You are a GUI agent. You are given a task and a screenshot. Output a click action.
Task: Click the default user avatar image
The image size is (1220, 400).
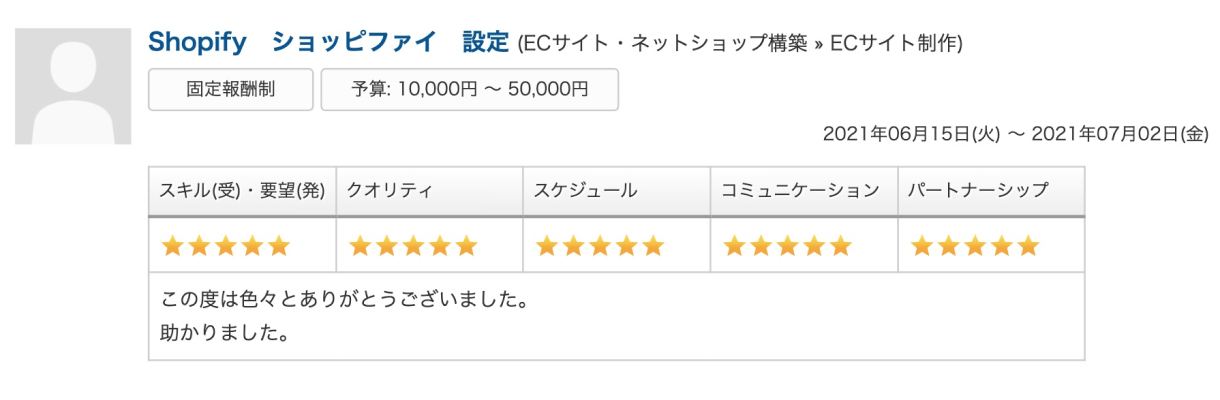click(73, 86)
